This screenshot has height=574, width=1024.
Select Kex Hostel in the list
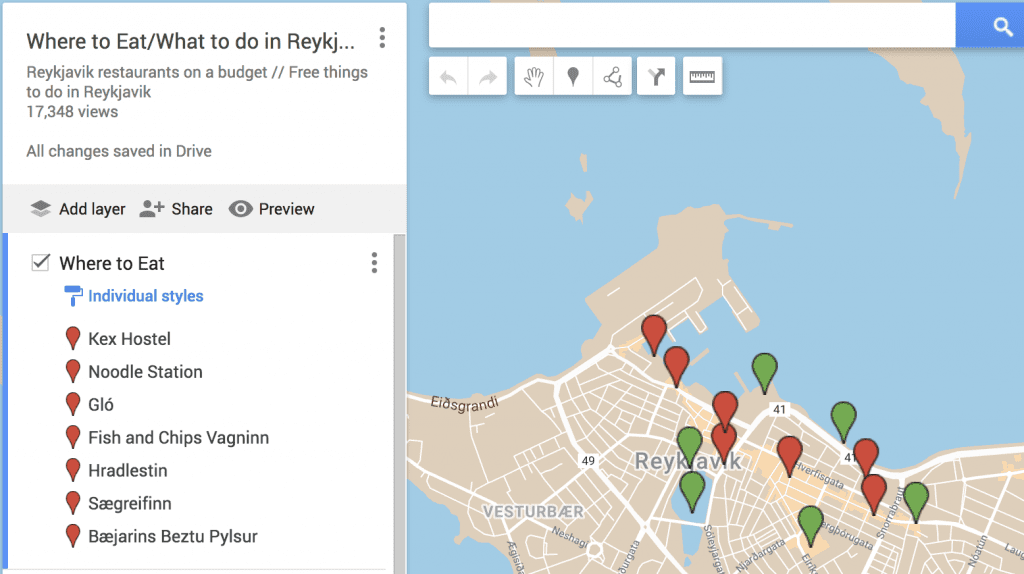129,339
